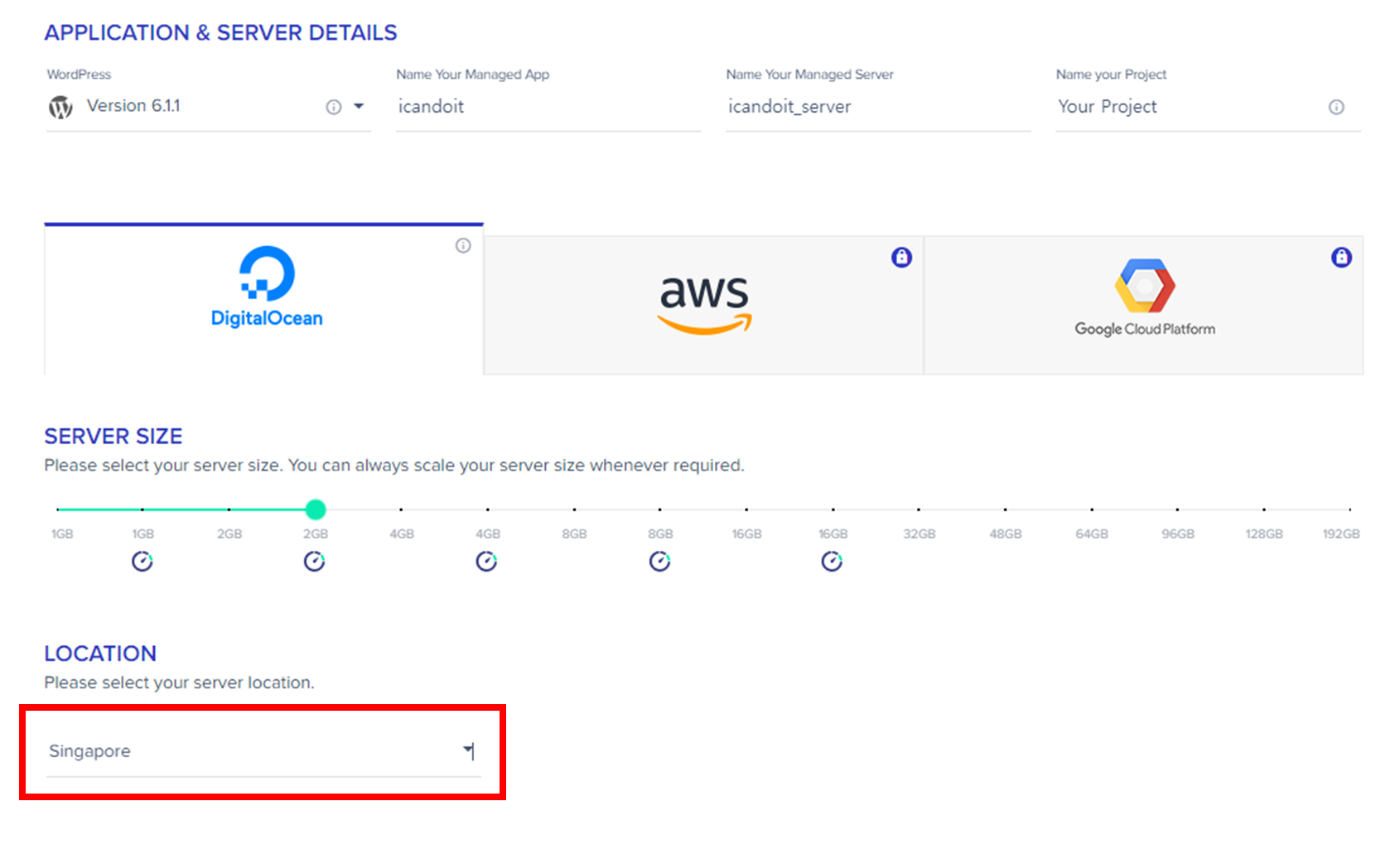1400x859 pixels.
Task: Click lock icon on Google Cloud tab
Action: pyautogui.click(x=1341, y=258)
